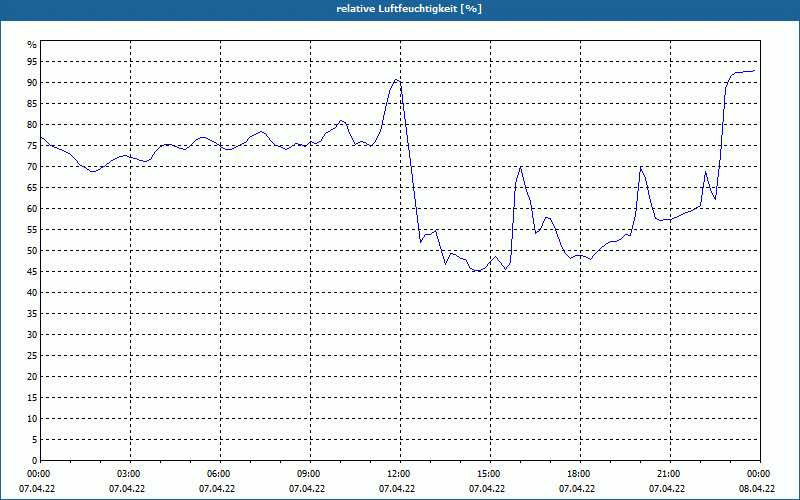Screen dimensions: 800x500
Task: Click the '00:00' label above date 08.04.22
Action: (760, 474)
